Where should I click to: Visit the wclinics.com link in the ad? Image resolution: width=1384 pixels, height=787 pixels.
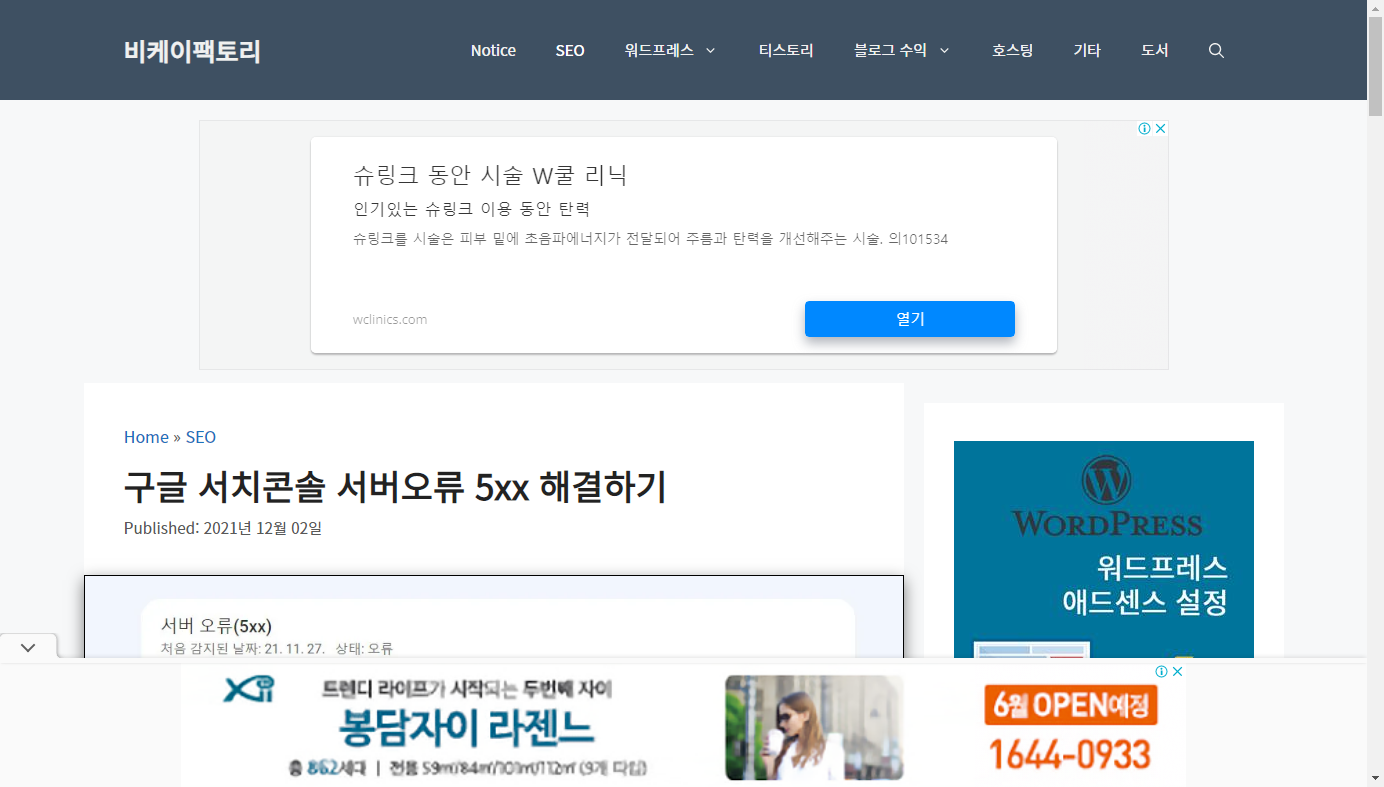pos(390,319)
